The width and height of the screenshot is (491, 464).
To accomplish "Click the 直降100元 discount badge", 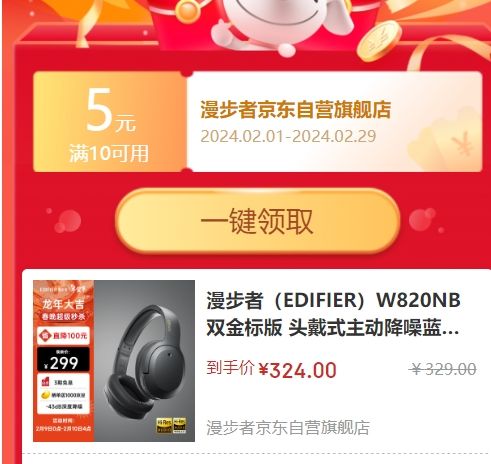I will tap(63, 335).
